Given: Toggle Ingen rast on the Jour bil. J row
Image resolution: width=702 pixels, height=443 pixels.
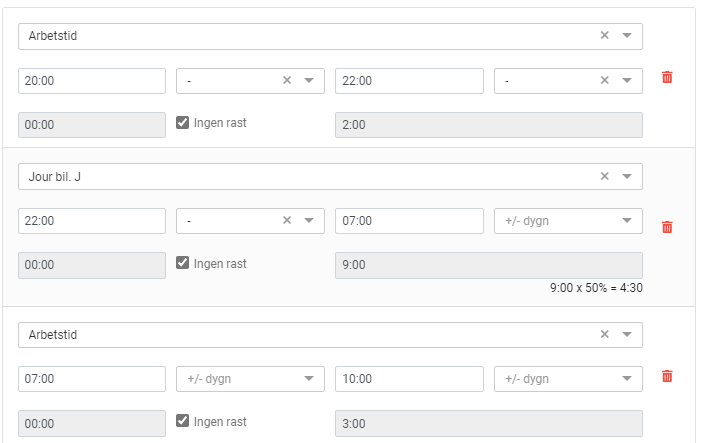Looking at the screenshot, I should click(x=183, y=264).
